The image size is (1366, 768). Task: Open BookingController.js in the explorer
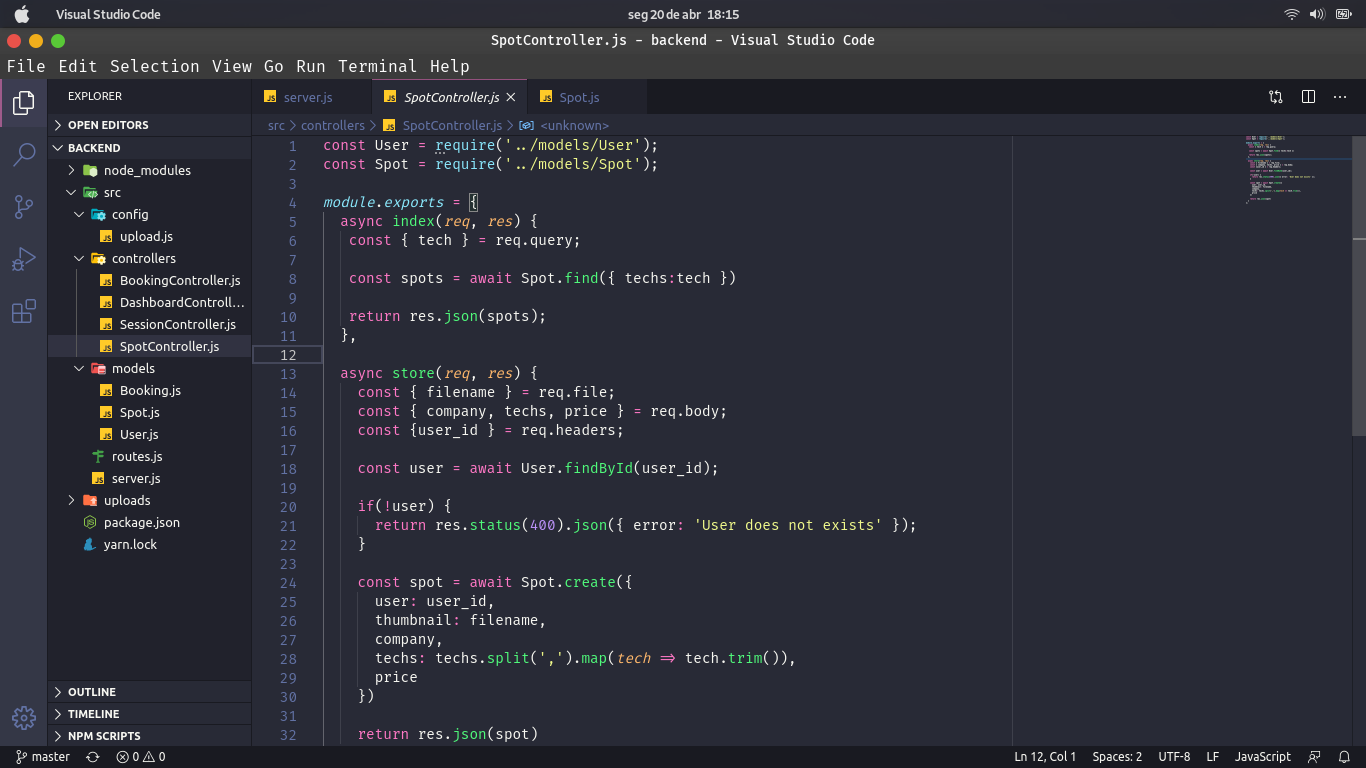(x=150, y=280)
